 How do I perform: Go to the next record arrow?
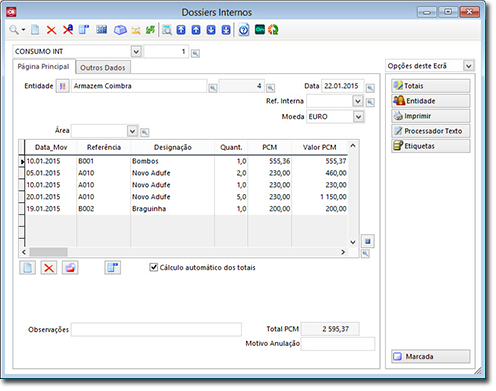[x=211, y=30]
